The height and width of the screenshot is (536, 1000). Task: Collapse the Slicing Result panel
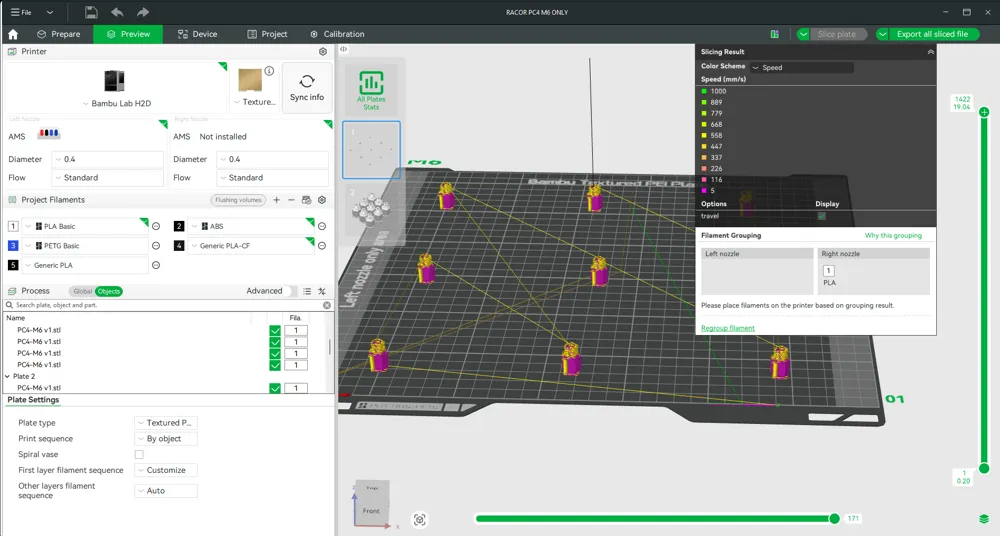(930, 52)
